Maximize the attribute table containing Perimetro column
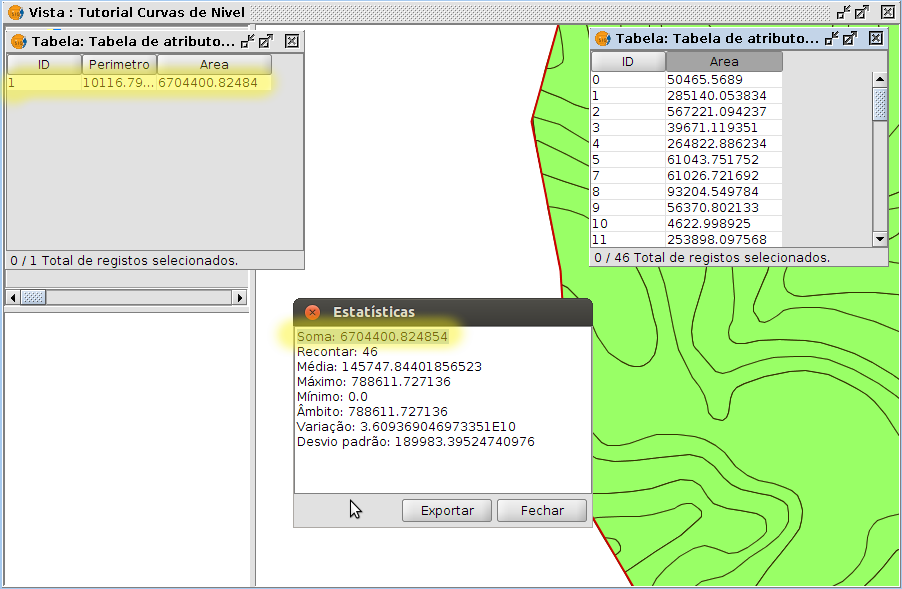This screenshot has height=589, width=902. 266,41
